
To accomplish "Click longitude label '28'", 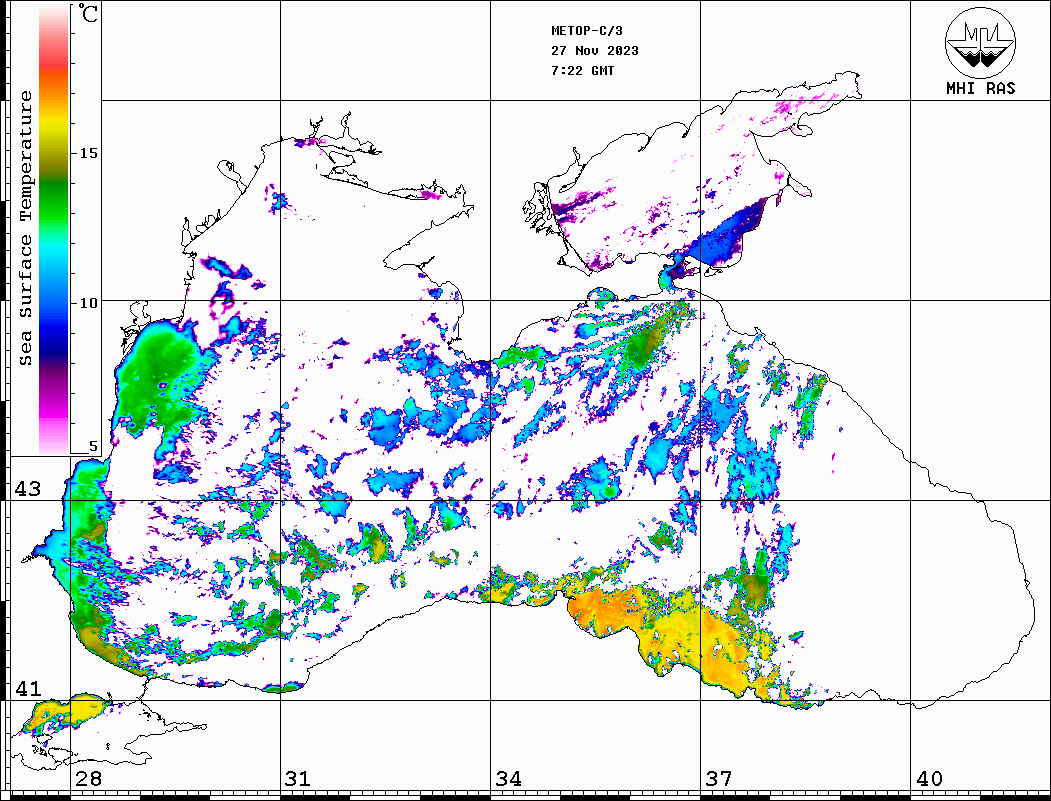I will tap(88, 779).
